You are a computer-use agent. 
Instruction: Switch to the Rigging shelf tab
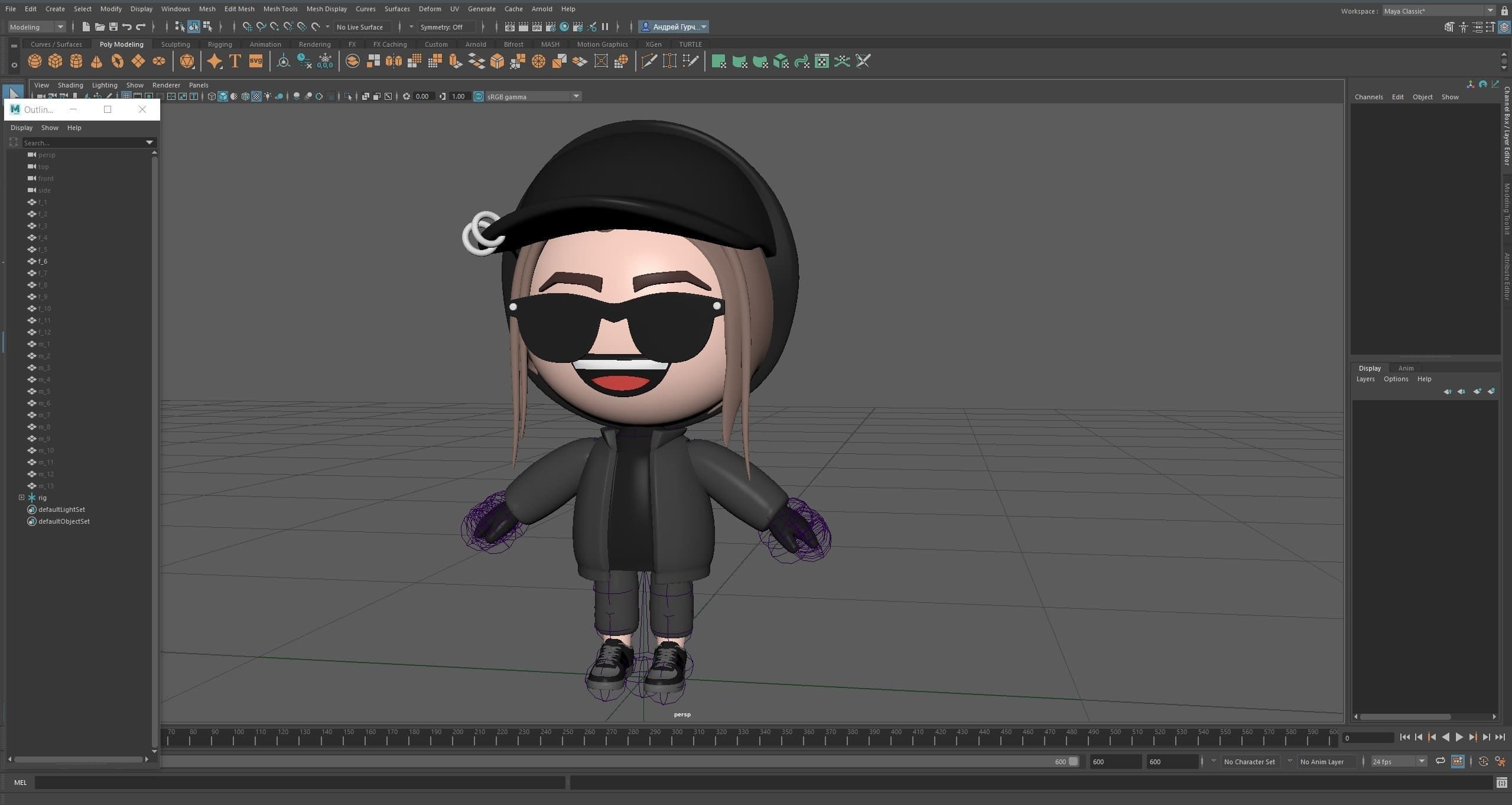[x=220, y=44]
